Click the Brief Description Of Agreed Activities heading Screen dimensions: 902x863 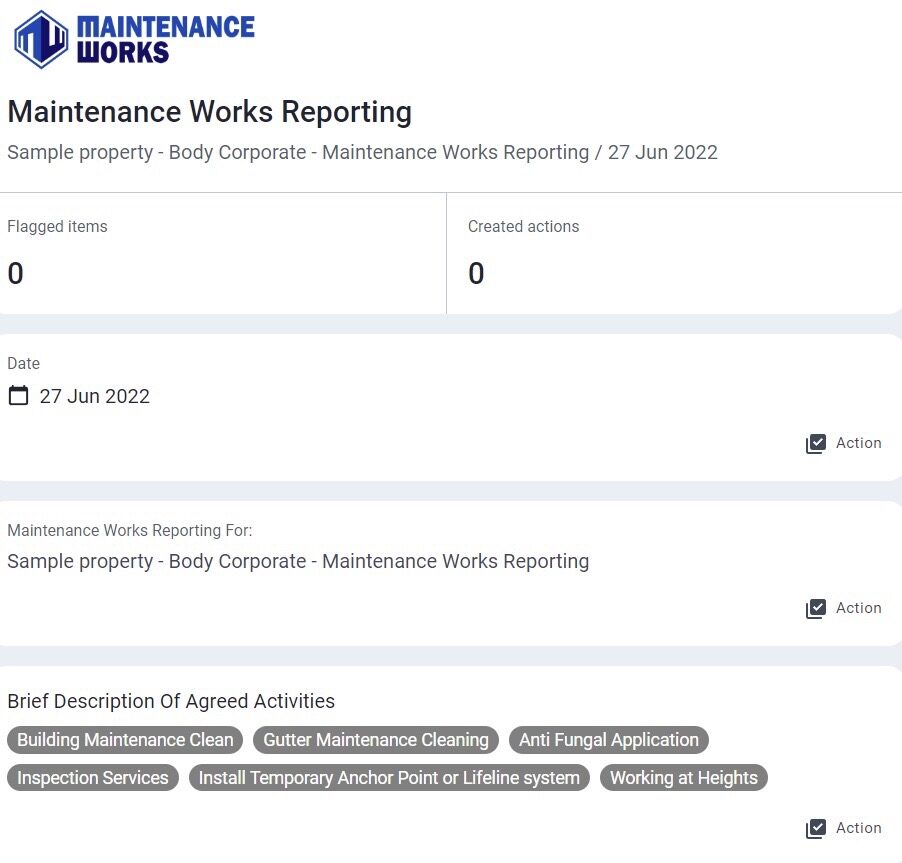171,701
